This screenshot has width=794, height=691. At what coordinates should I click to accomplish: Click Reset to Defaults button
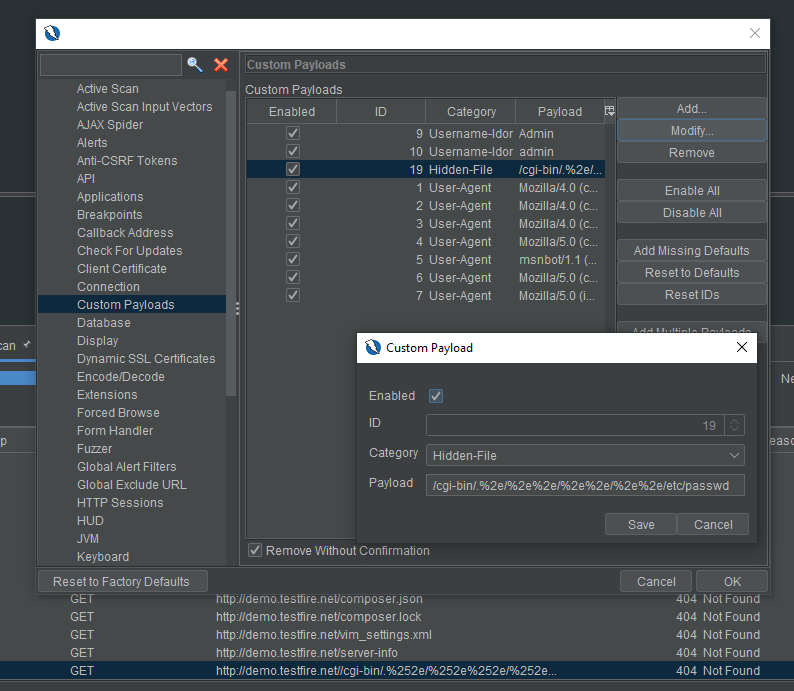coord(691,272)
